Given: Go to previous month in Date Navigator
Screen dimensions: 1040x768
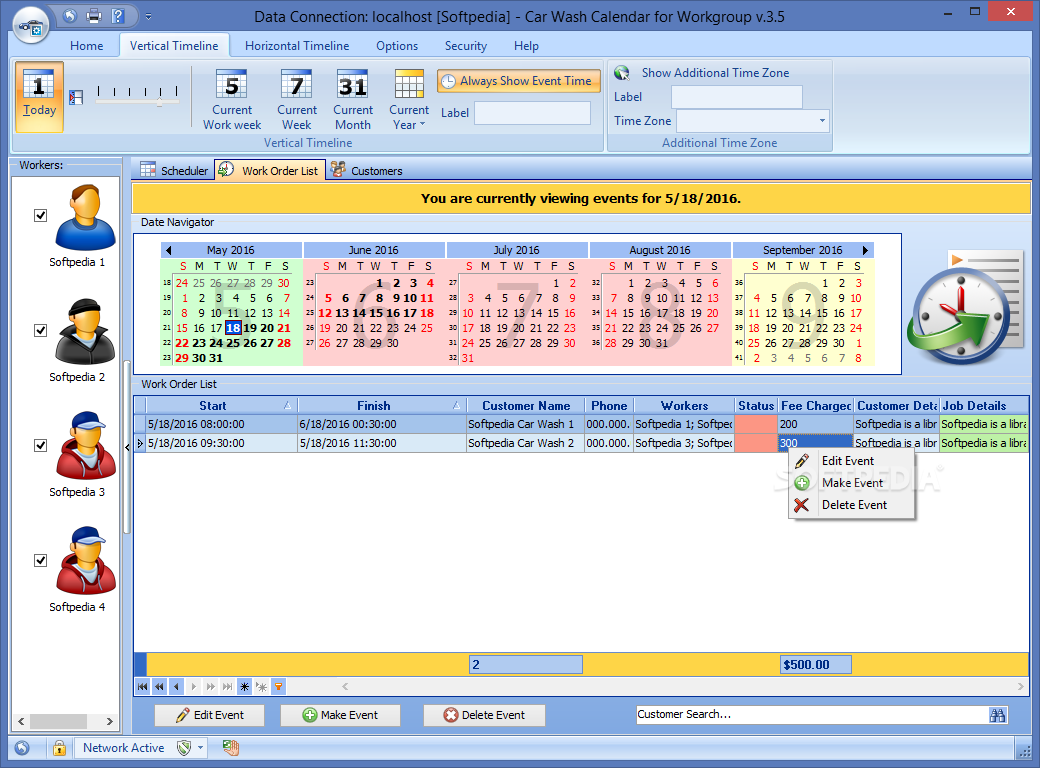Looking at the screenshot, I should (168, 250).
